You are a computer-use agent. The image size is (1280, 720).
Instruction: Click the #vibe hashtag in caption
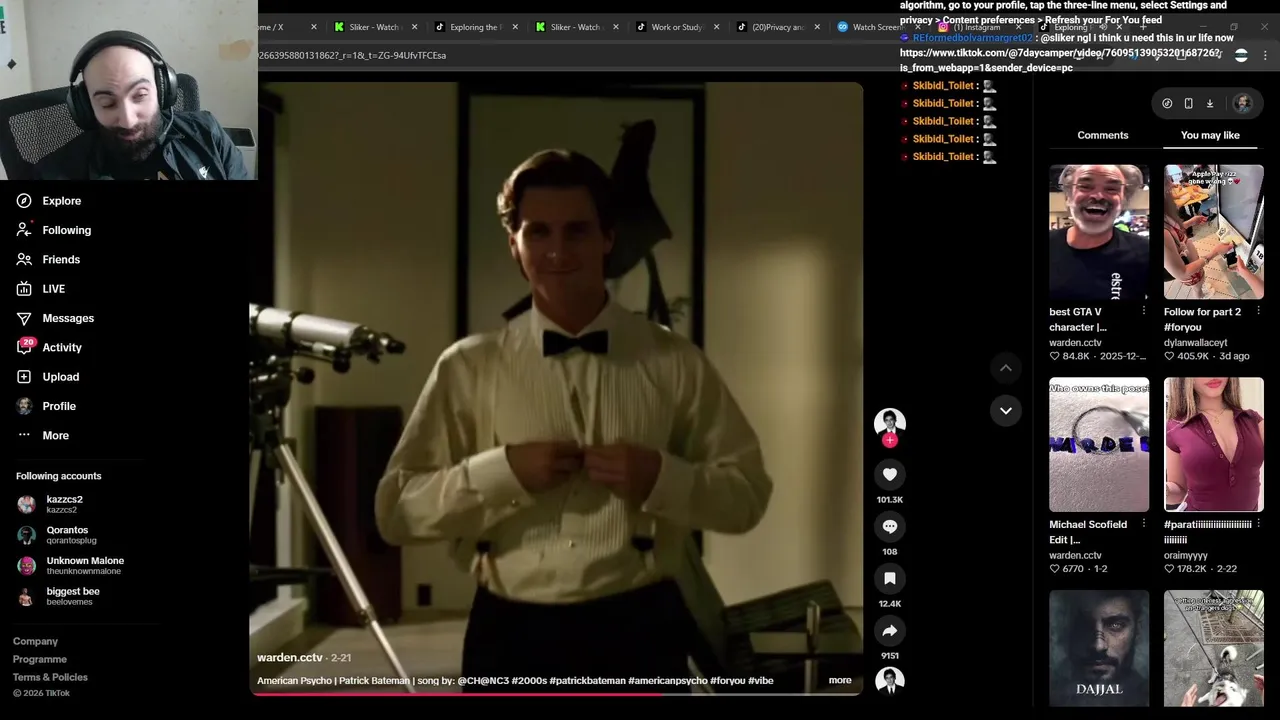[761, 681]
